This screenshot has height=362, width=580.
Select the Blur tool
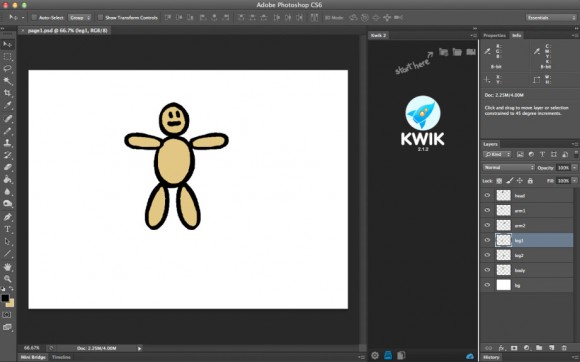[x=7, y=192]
